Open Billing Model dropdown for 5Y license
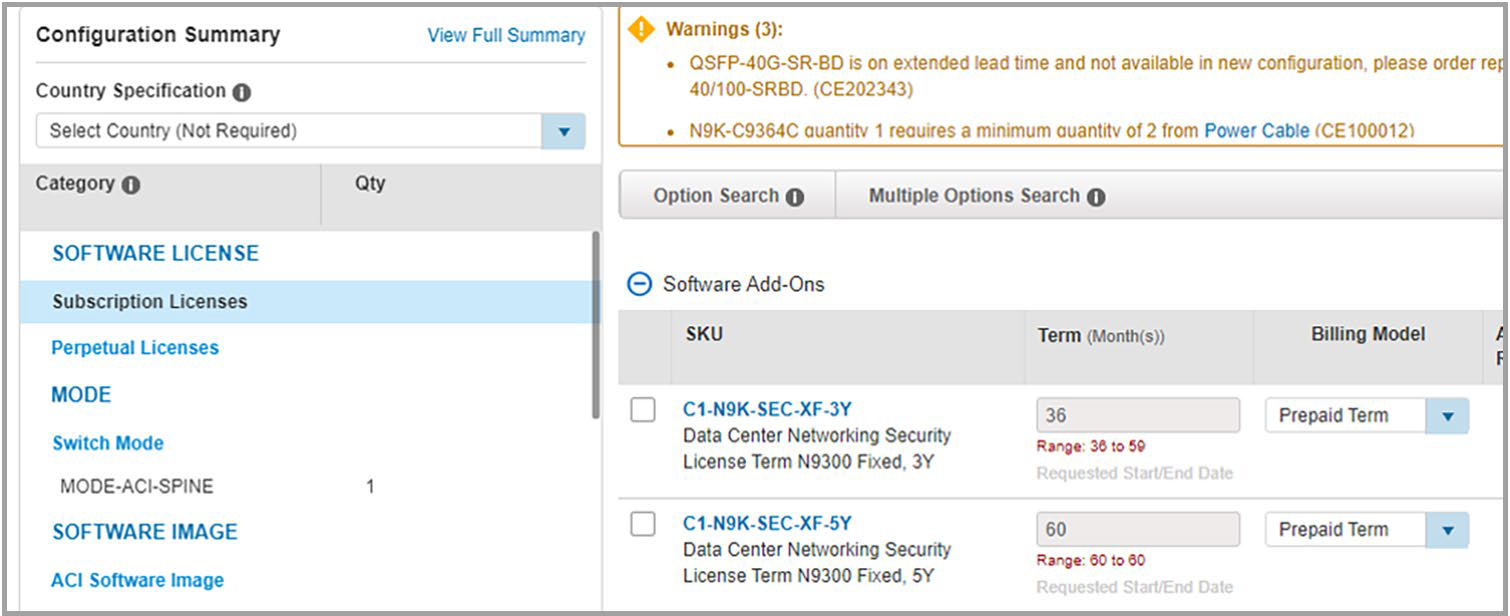The height and width of the screenshot is (616, 1510). coord(1447,530)
